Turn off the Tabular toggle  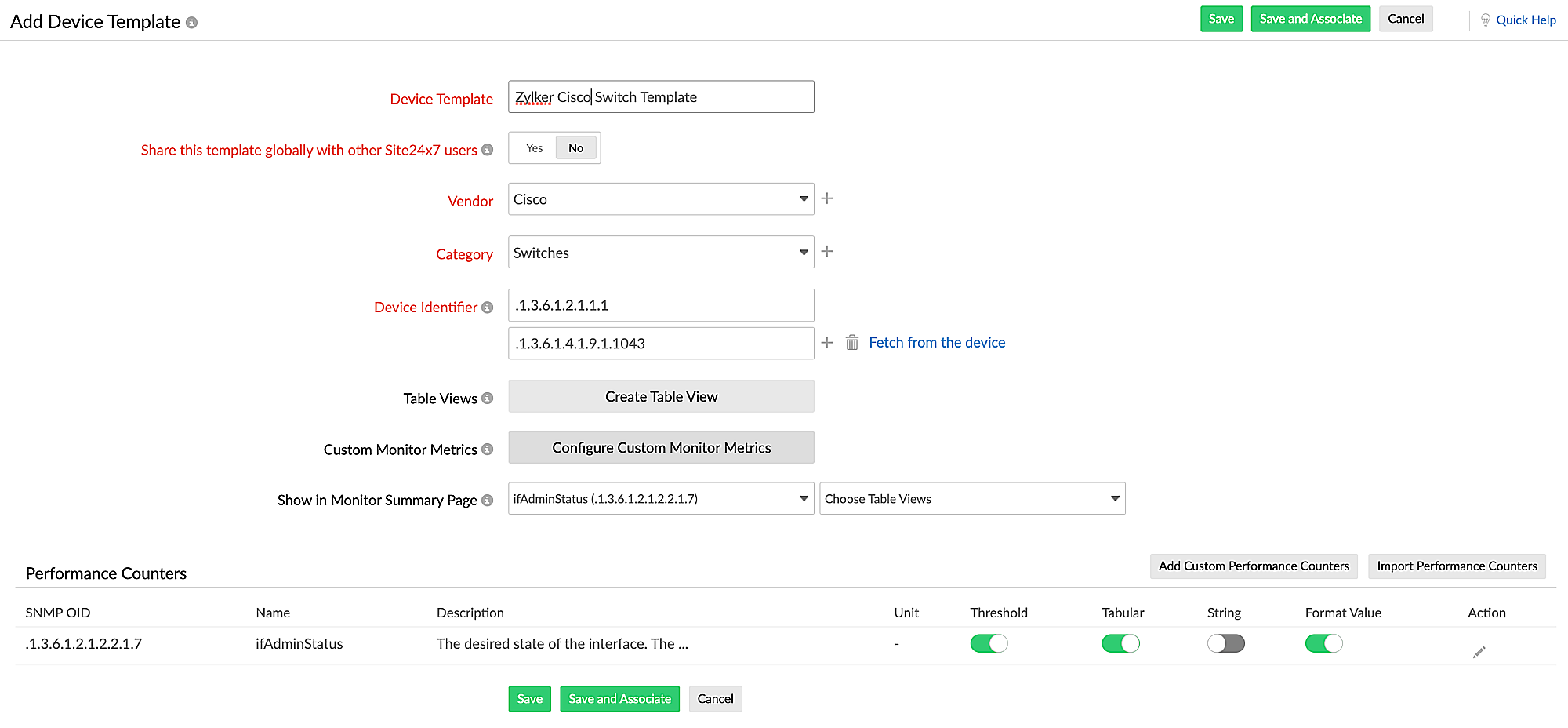coord(1120,644)
